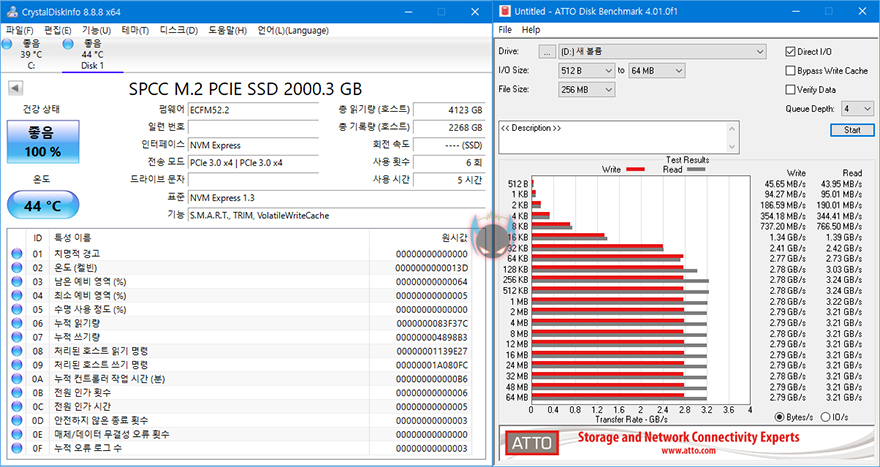
Task: Click the features field S.M.A.R.T., TRIM
Action: point(337,216)
